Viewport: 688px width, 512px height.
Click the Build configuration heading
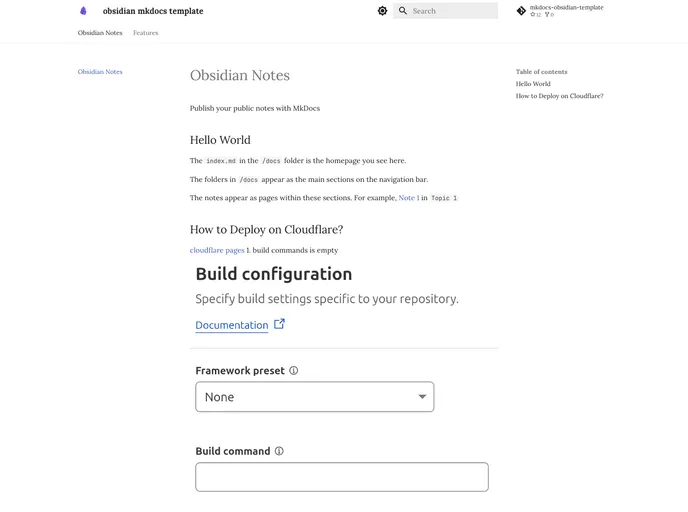pyautogui.click(x=274, y=274)
